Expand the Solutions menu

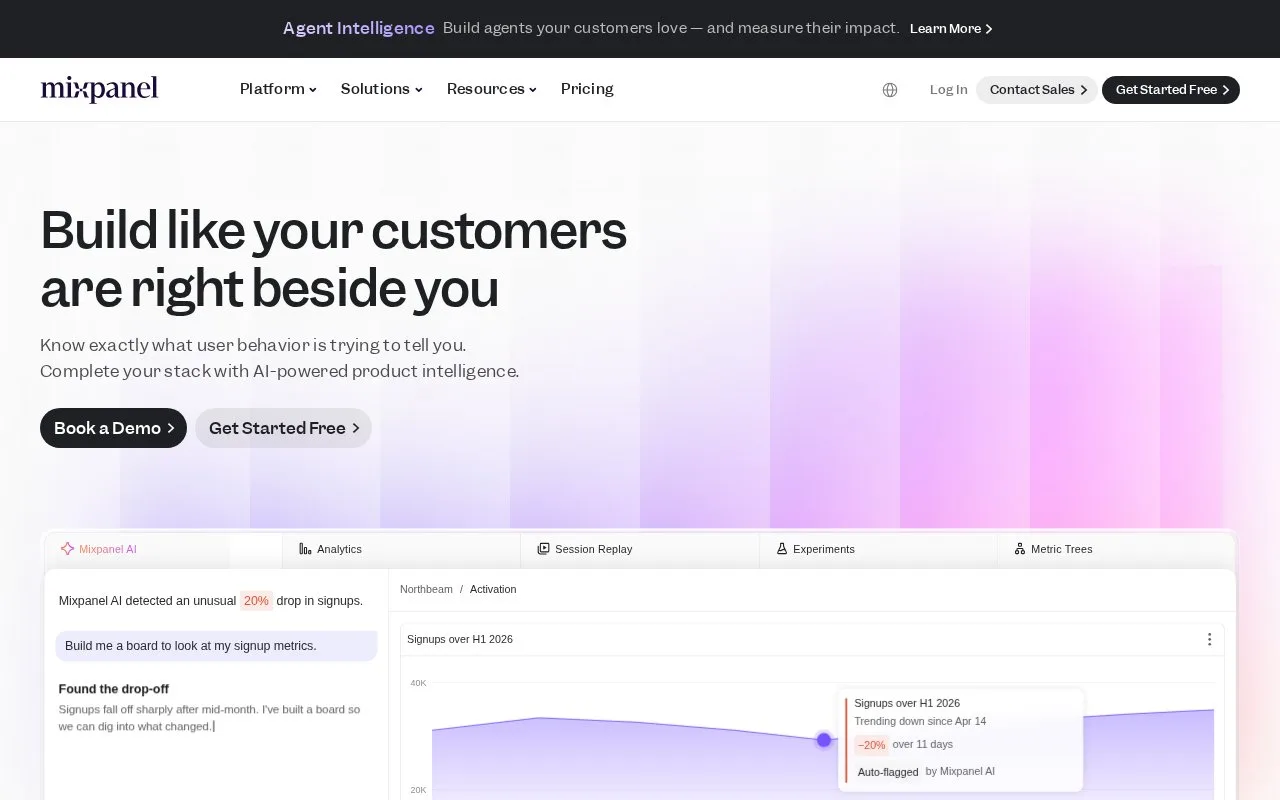tap(381, 89)
